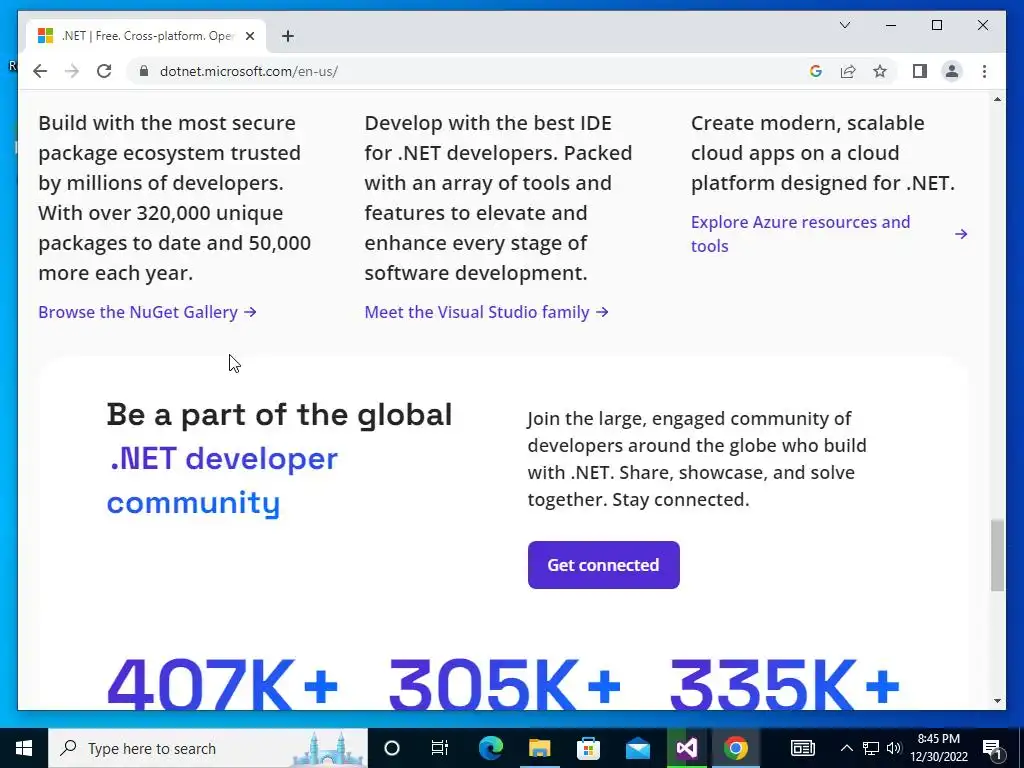Image resolution: width=1024 pixels, height=768 pixels.
Task: Click the Chrome taskbar icon
Action: [x=735, y=748]
